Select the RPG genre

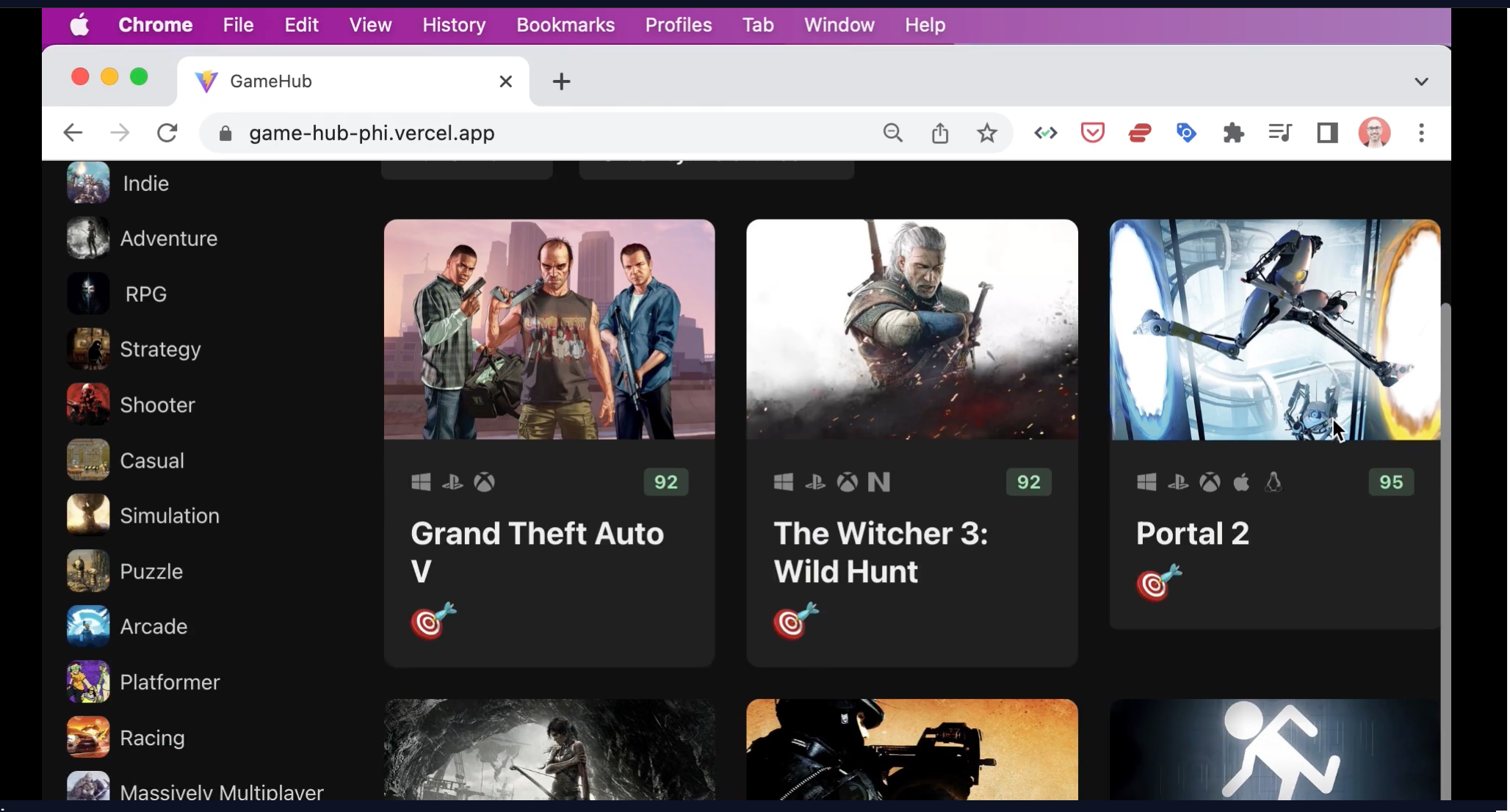point(145,294)
